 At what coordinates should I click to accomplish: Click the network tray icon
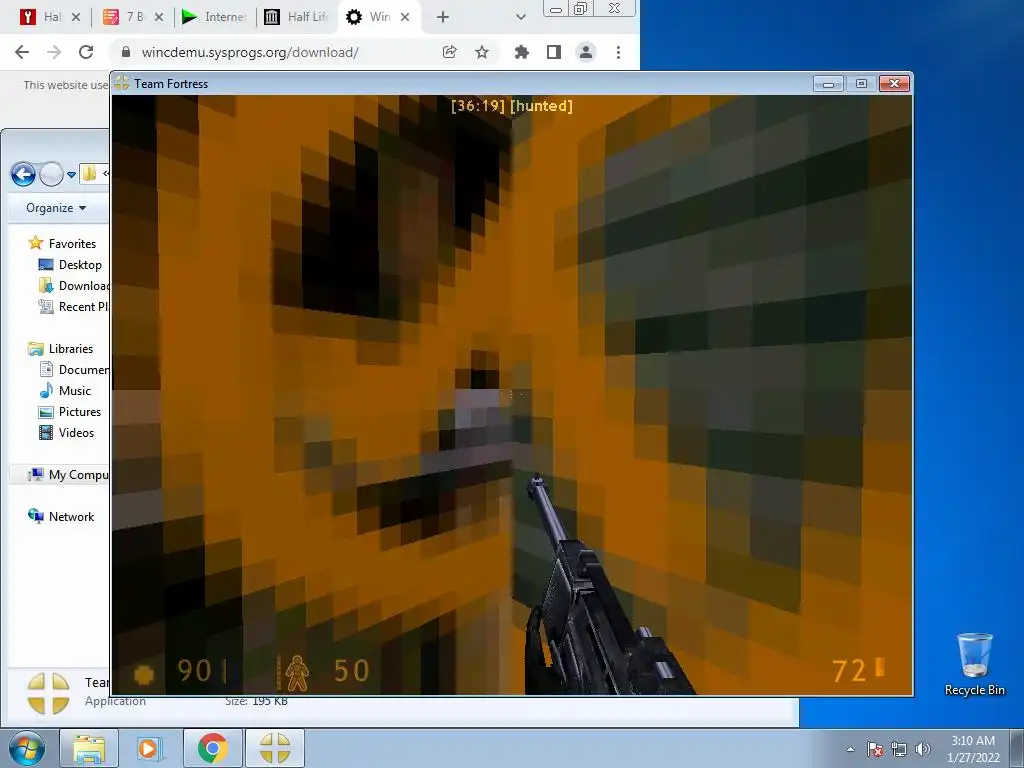click(899, 749)
